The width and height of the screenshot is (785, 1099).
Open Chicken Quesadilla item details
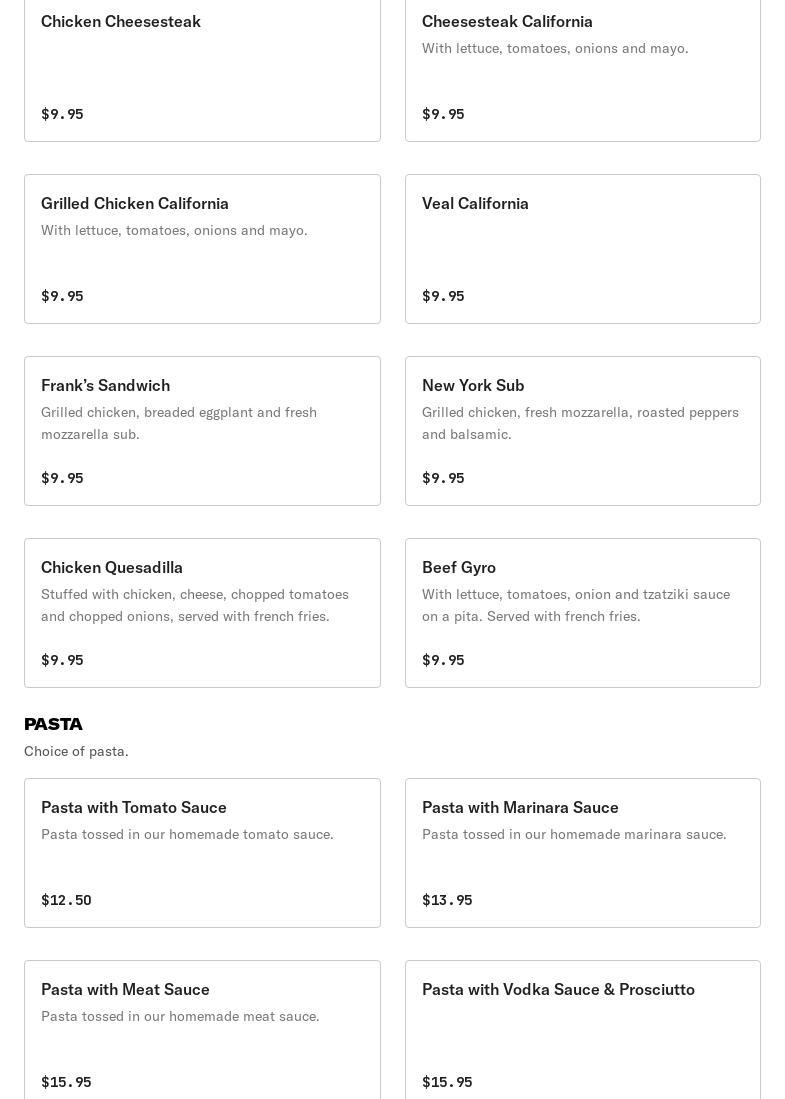pos(202,613)
